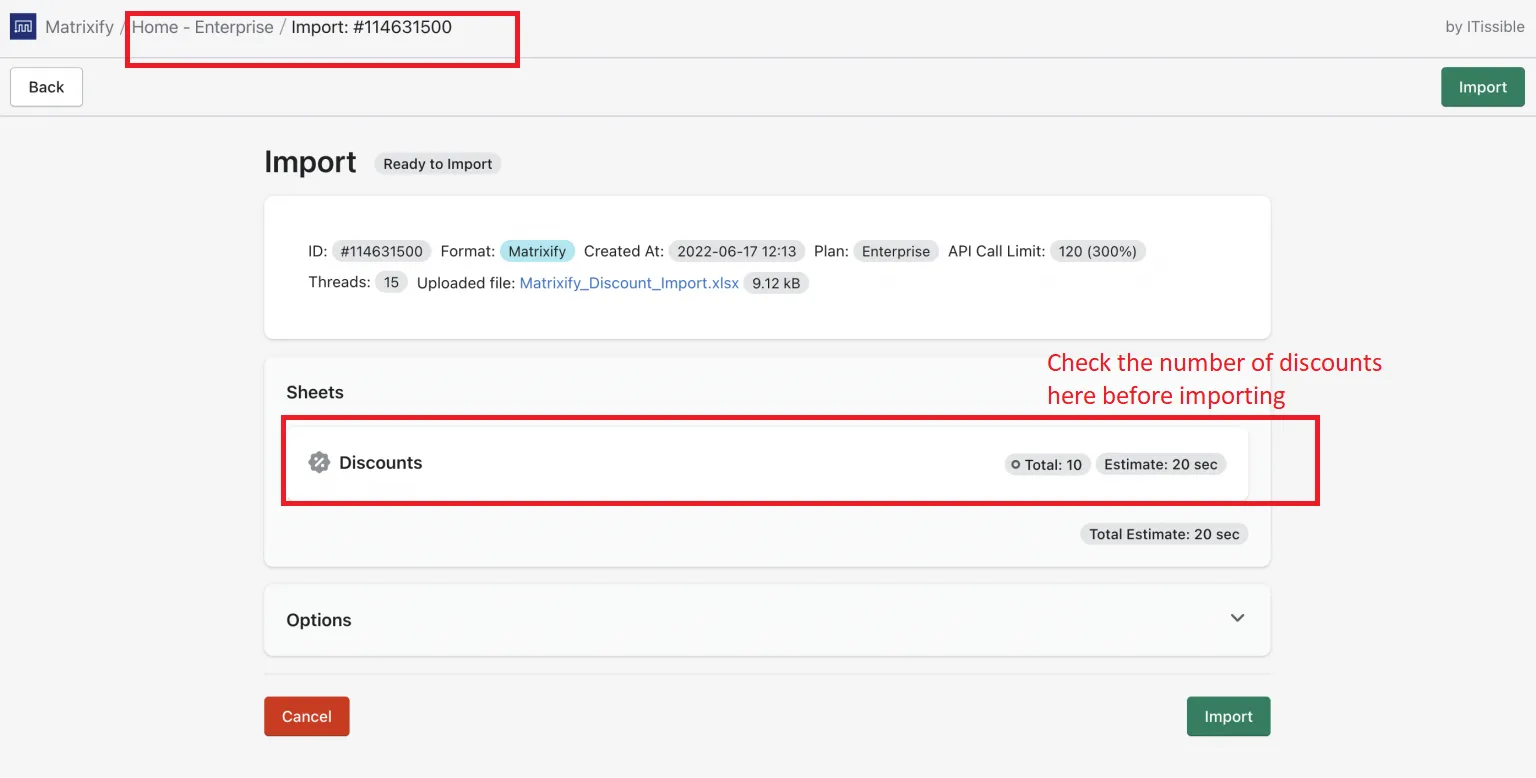Click the Created At 2022-06-17 12:13 badge
Viewport: 1536px width, 778px height.
point(737,251)
